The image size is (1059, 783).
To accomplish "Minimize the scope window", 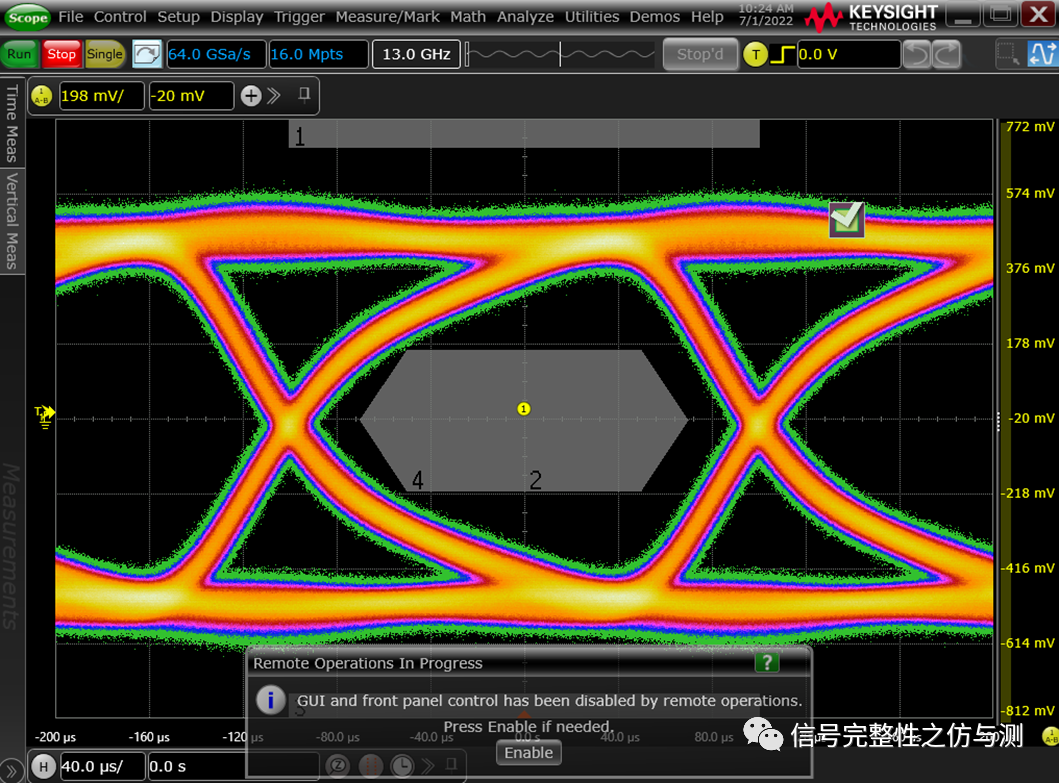I will pyautogui.click(x=962, y=15).
